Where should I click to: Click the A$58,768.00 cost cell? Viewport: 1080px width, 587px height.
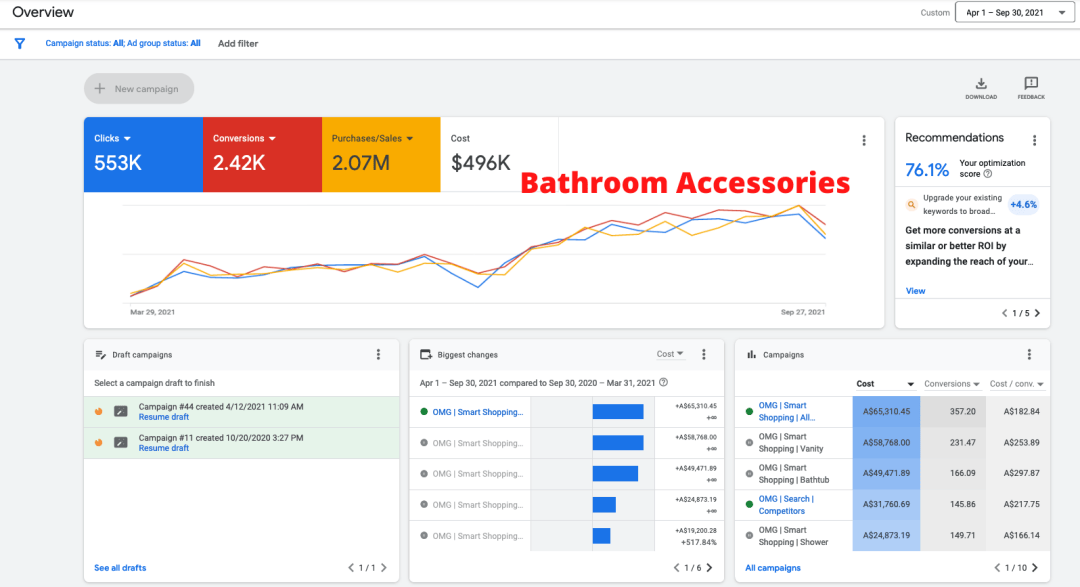886,442
